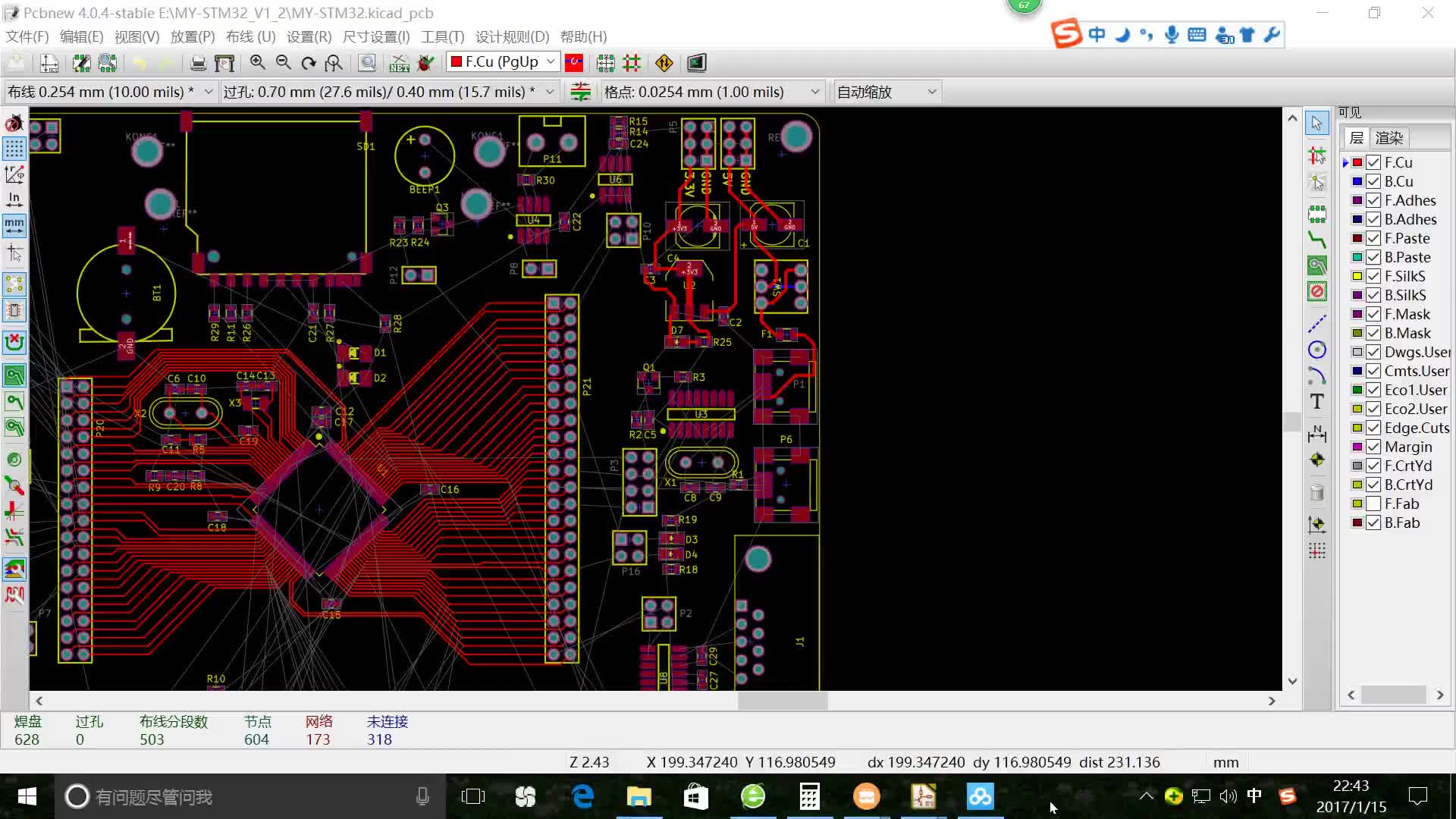Click the footprint mode icon
Screen dimensions: 1456x819
pos(605,63)
